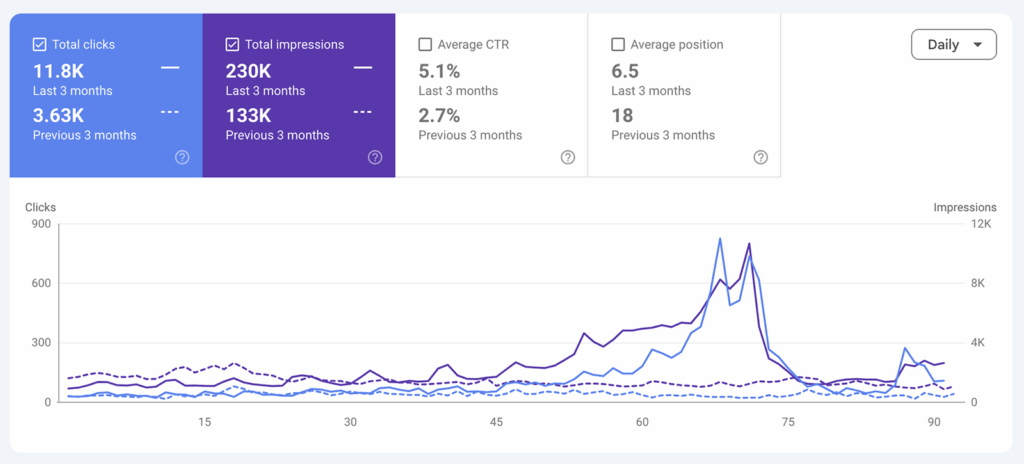Screen dimensions: 1024x464
Task: Open the Daily granularity dropdown
Action: [x=953, y=45]
